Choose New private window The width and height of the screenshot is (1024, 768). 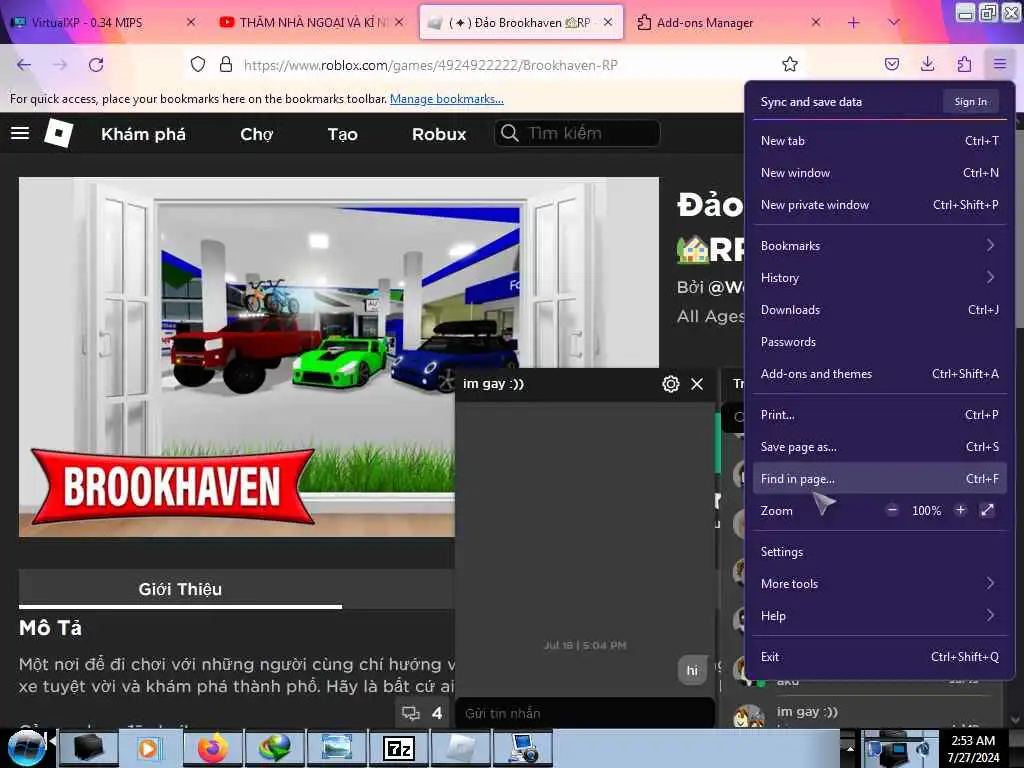pyautogui.click(x=879, y=204)
